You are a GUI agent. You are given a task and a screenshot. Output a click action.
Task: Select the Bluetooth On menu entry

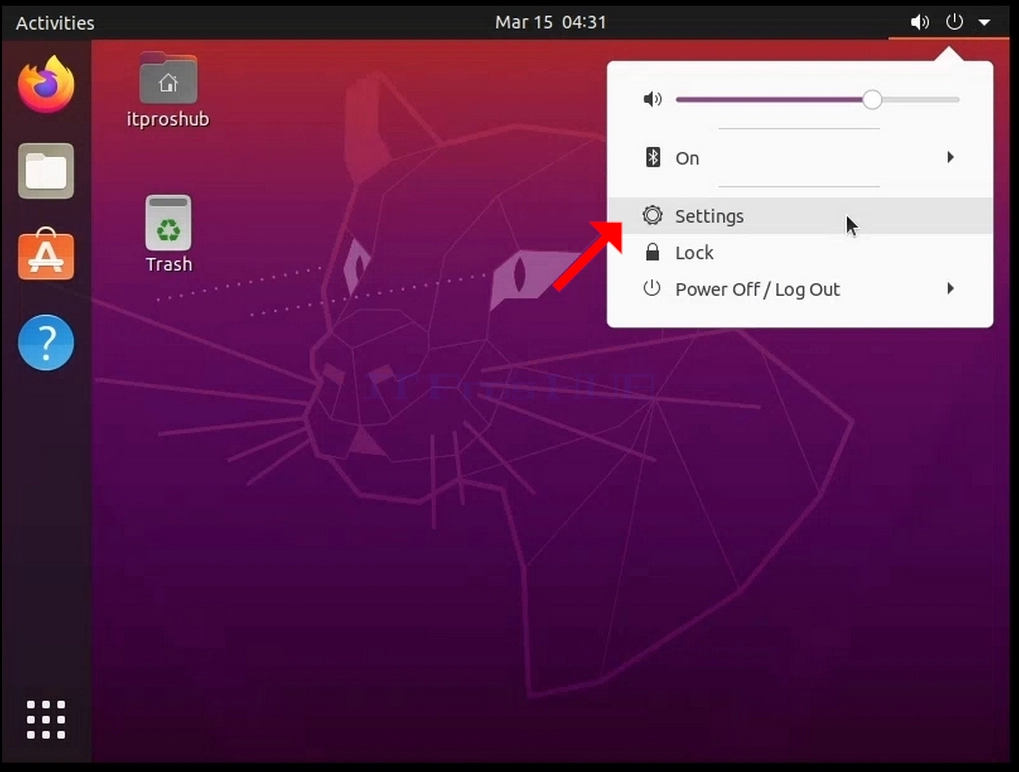[800, 158]
